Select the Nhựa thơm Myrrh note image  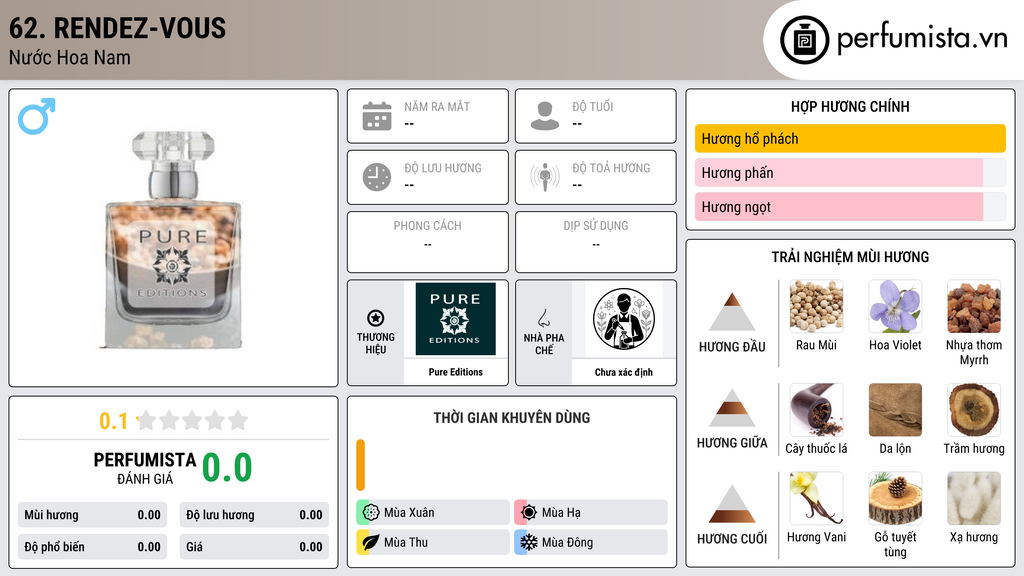tap(974, 306)
